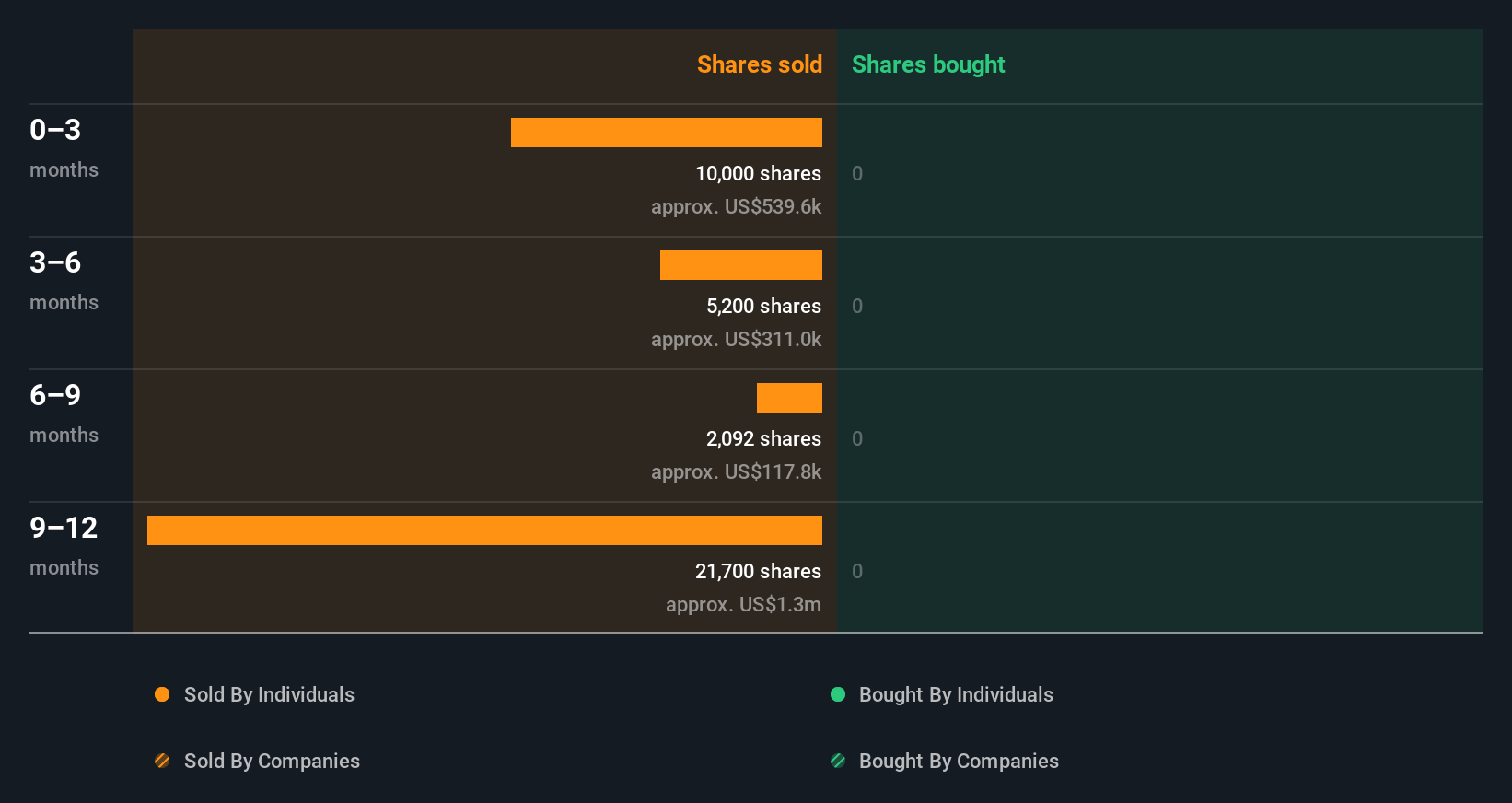Click the approx. US$539.6k amount
The image size is (1512, 803).
click(736, 206)
